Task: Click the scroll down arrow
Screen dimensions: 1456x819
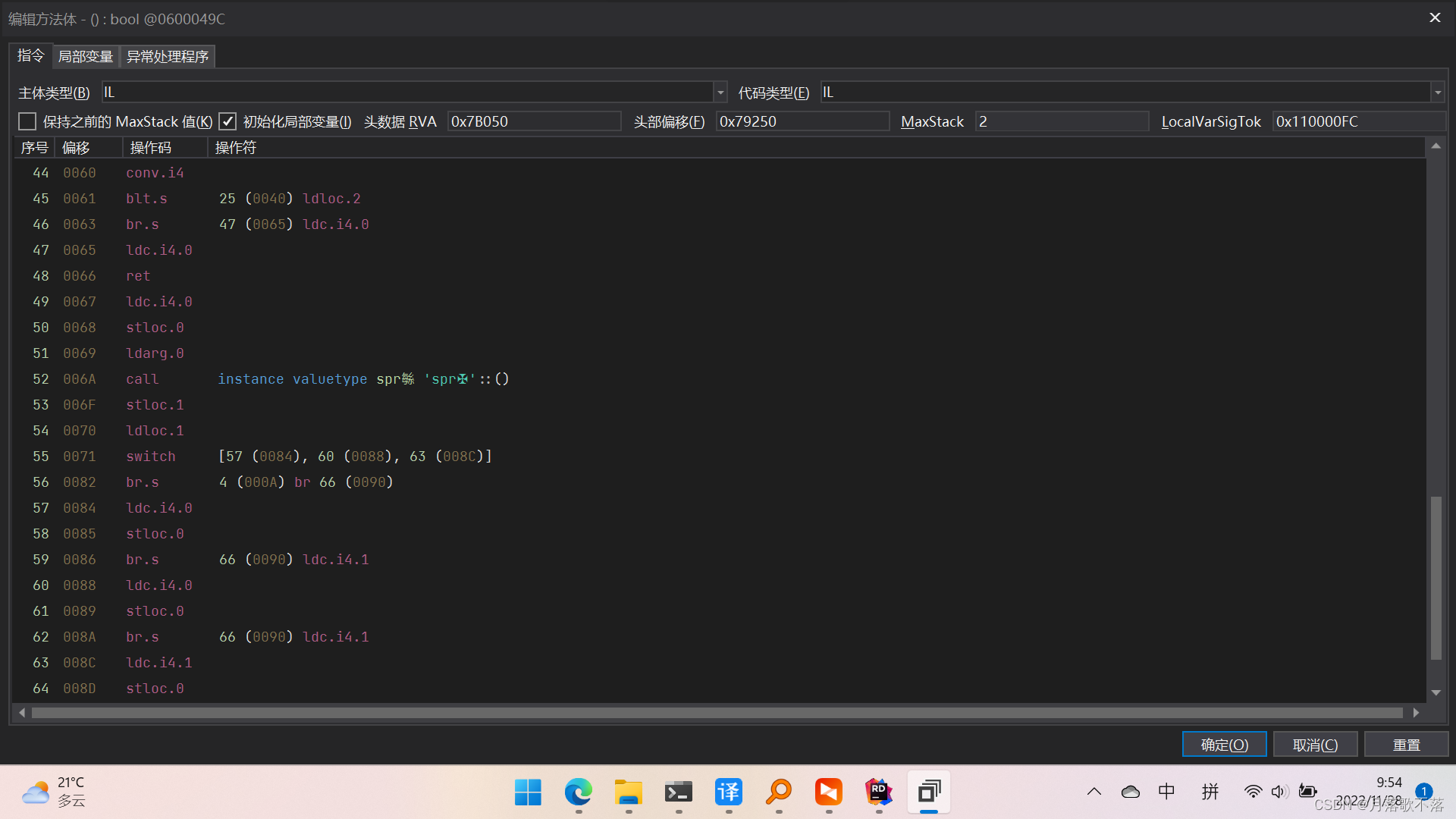Action: [1436, 692]
